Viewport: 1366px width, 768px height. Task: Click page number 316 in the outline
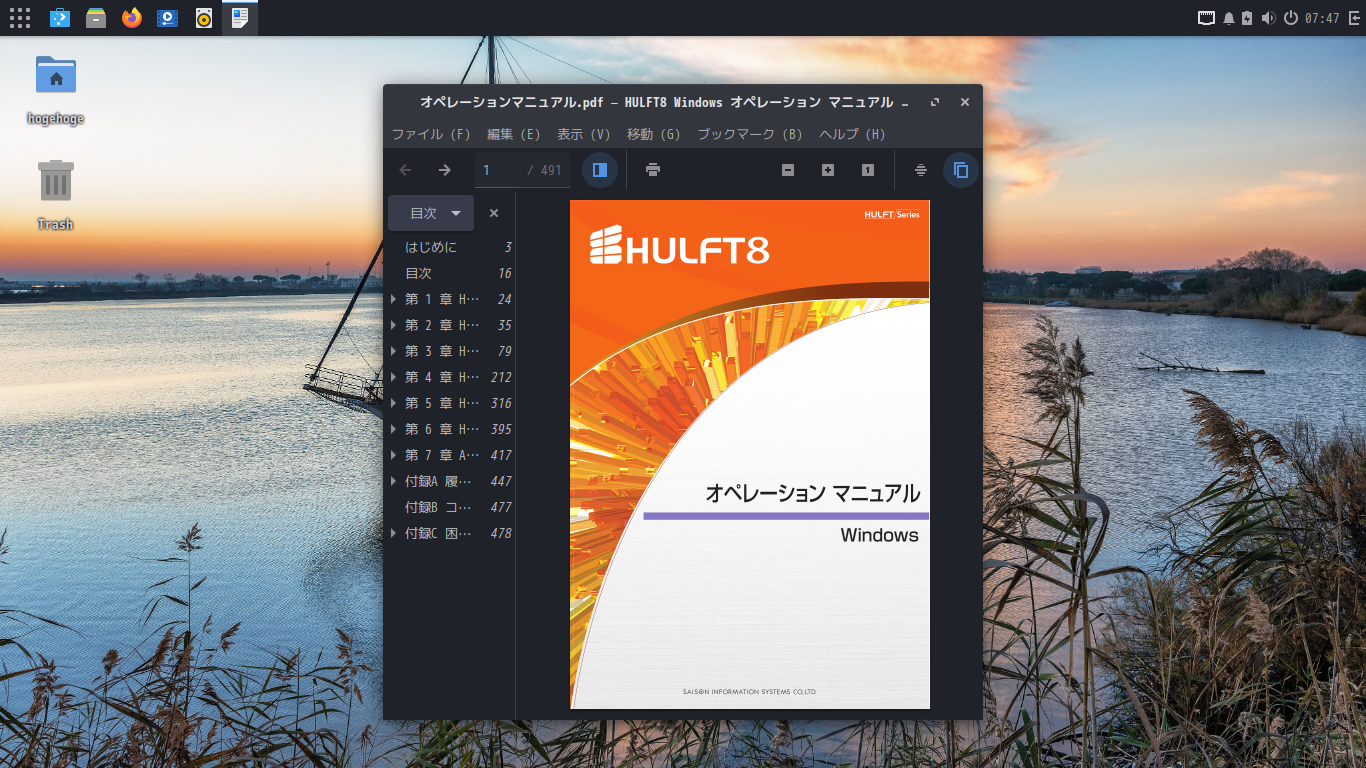(x=501, y=403)
